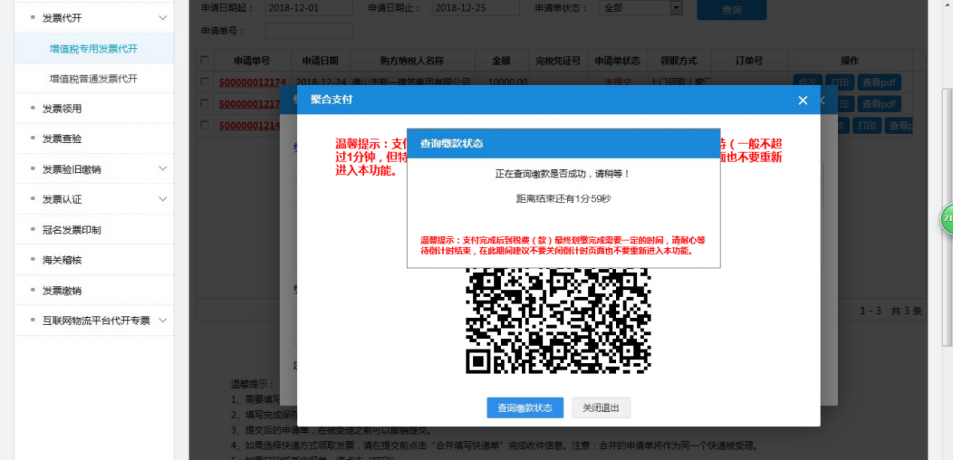953x460 pixels.
Task: Select 发票领用 menu item
Action: 61,109
